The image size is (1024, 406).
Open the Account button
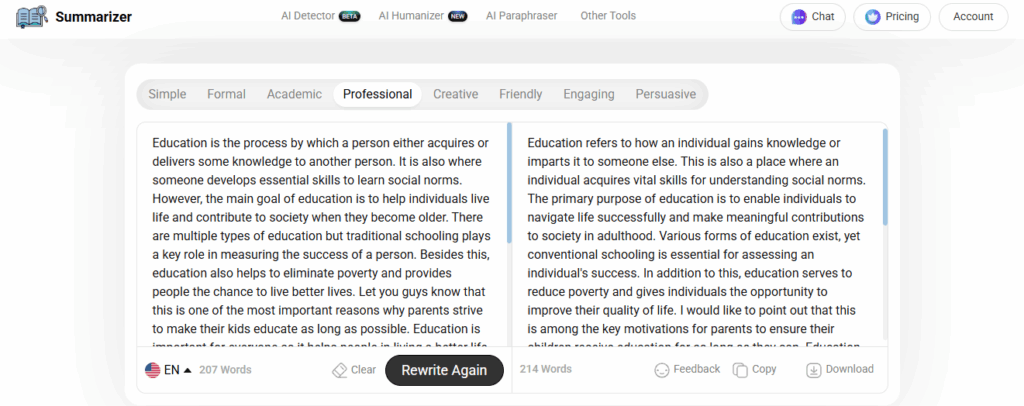pos(973,17)
